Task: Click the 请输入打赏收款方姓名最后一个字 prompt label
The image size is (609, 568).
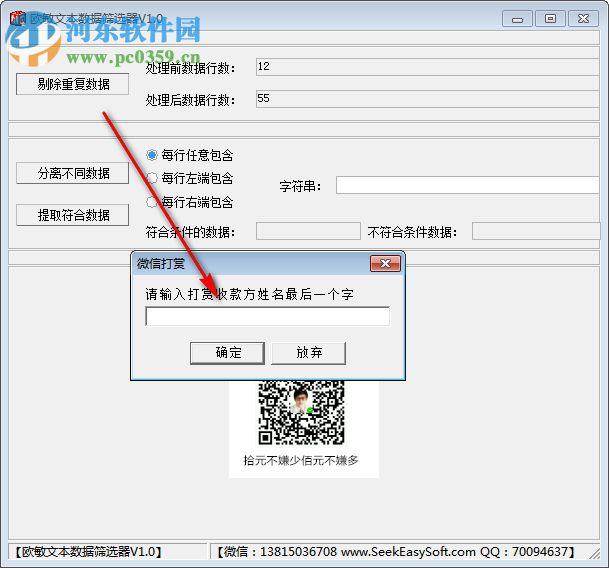Action: (250, 294)
